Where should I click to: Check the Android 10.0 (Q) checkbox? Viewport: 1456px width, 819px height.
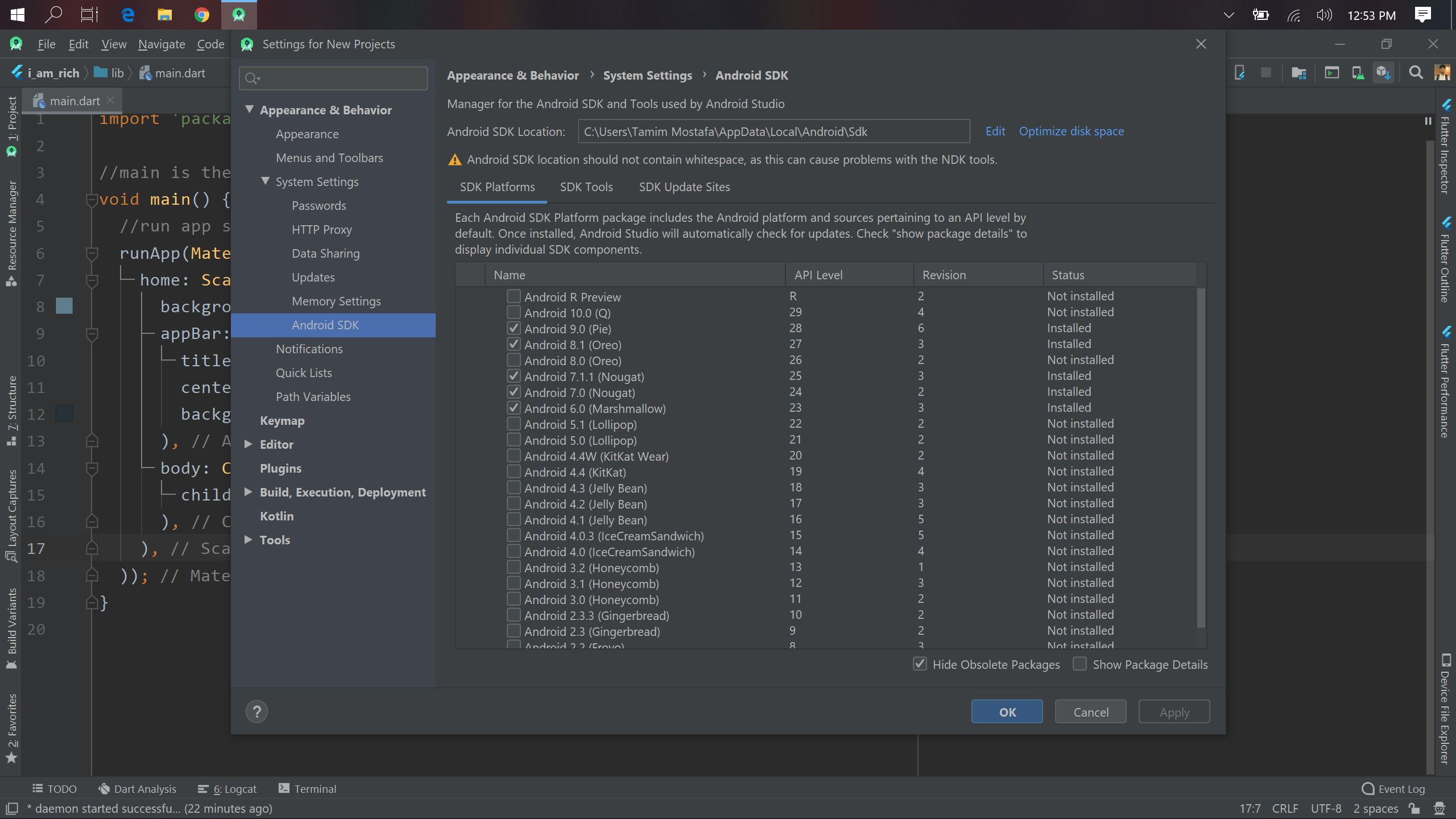click(x=514, y=312)
